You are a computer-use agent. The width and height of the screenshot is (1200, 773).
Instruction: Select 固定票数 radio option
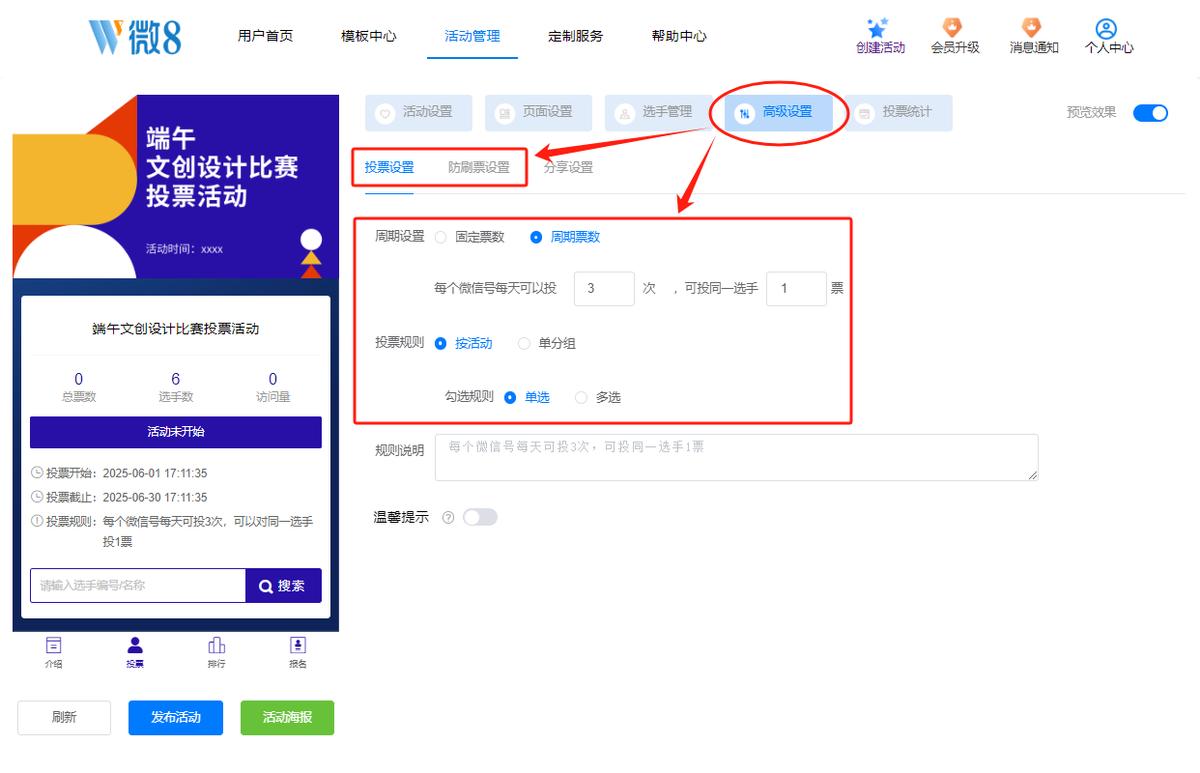pyautogui.click(x=441, y=237)
